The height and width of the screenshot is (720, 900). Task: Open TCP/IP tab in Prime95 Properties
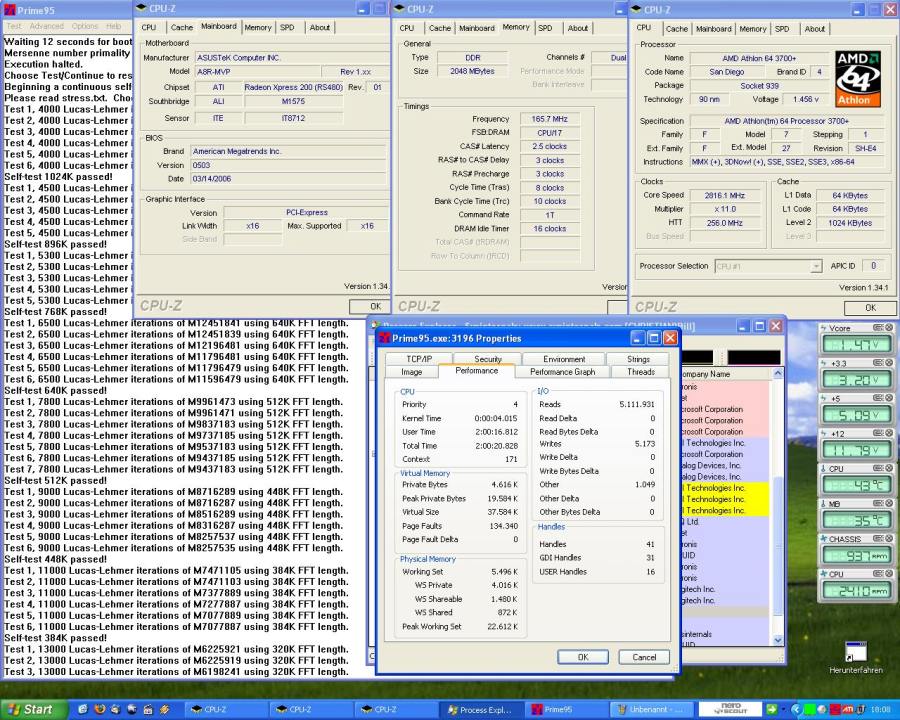[x=419, y=359]
